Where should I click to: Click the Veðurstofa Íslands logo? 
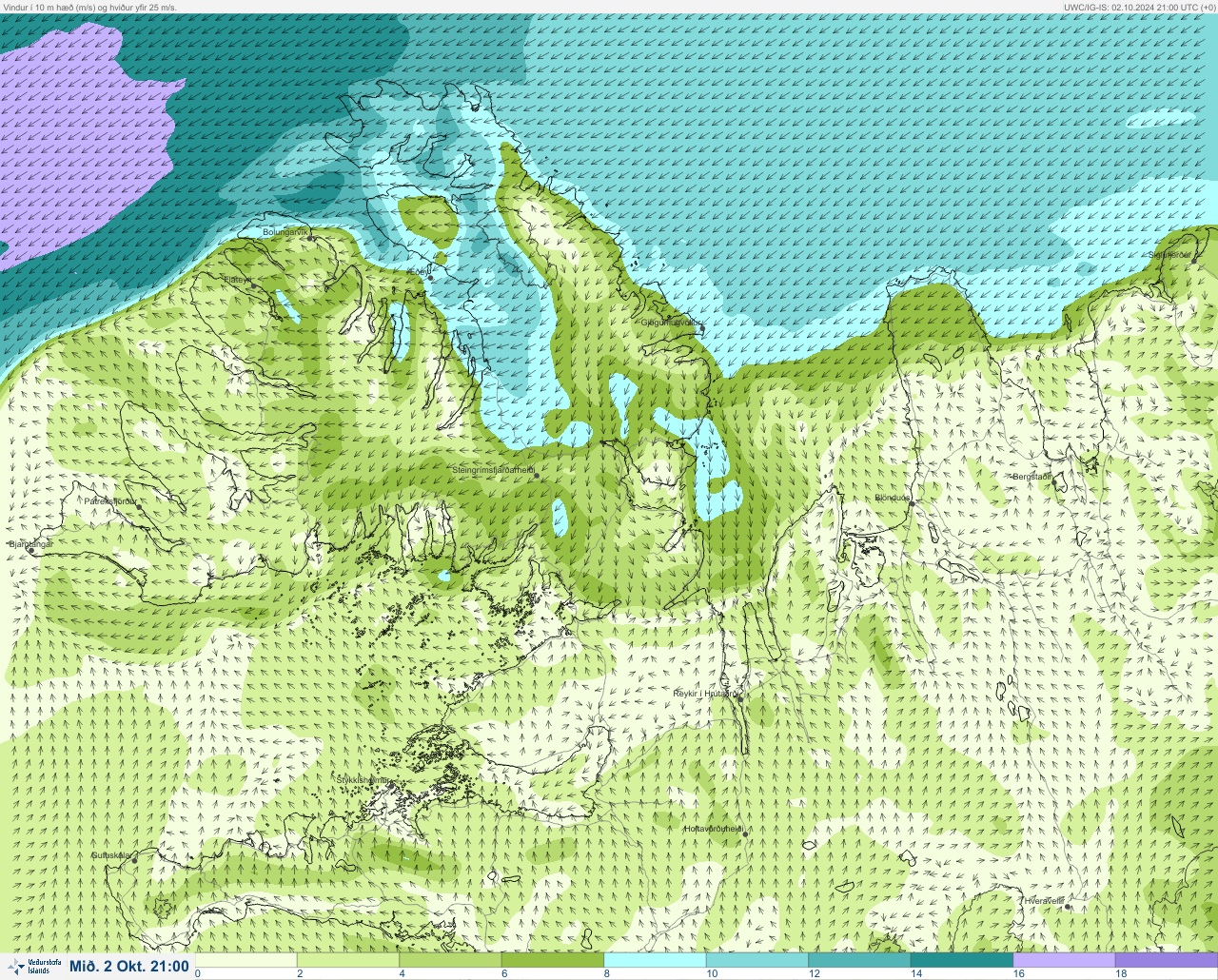point(33,967)
